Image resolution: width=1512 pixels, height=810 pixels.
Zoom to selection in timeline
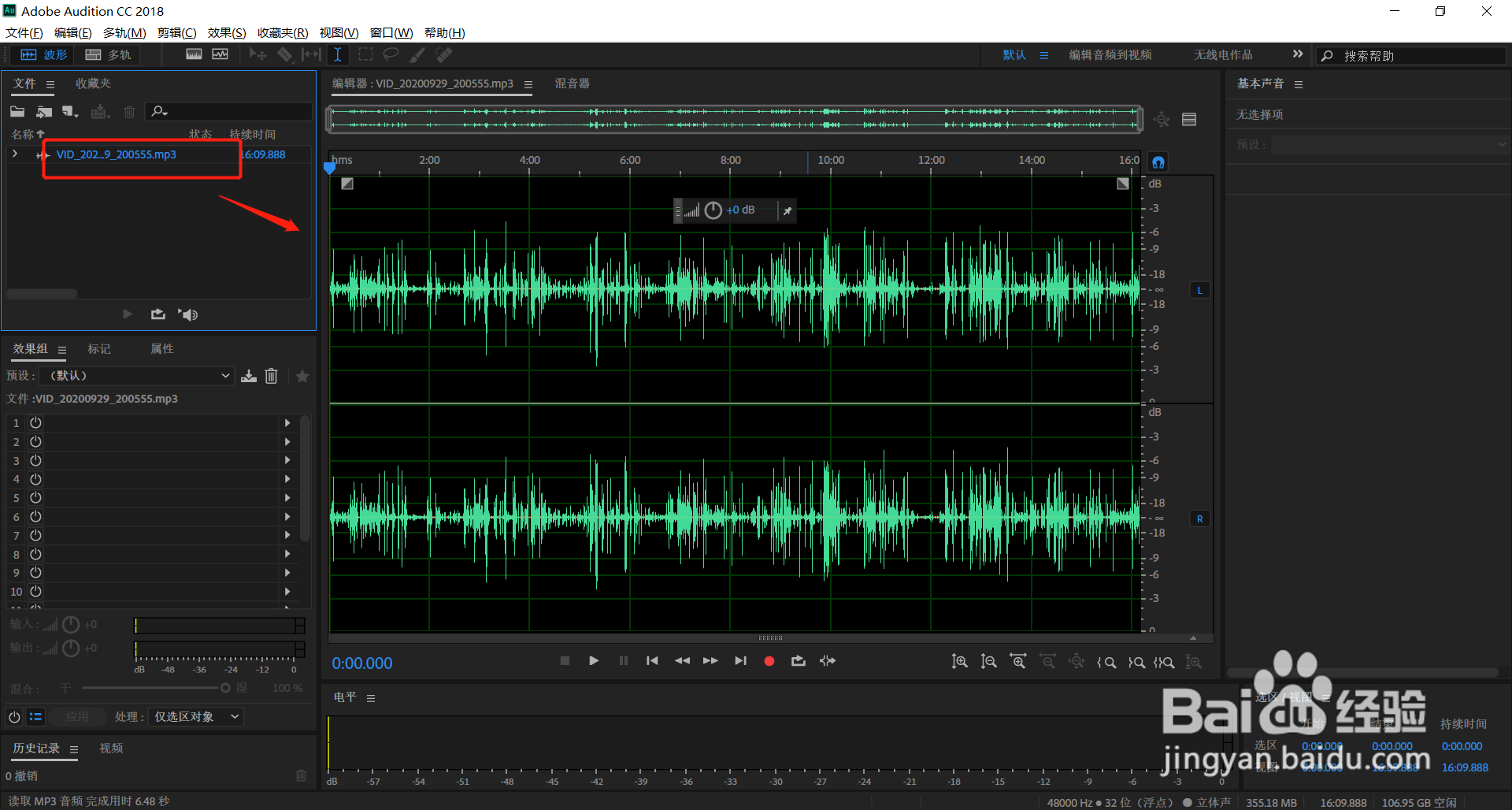pyautogui.click(x=1165, y=662)
